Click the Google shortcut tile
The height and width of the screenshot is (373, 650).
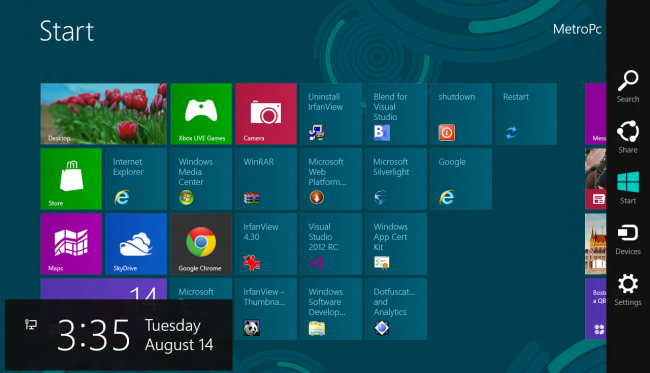click(x=461, y=179)
